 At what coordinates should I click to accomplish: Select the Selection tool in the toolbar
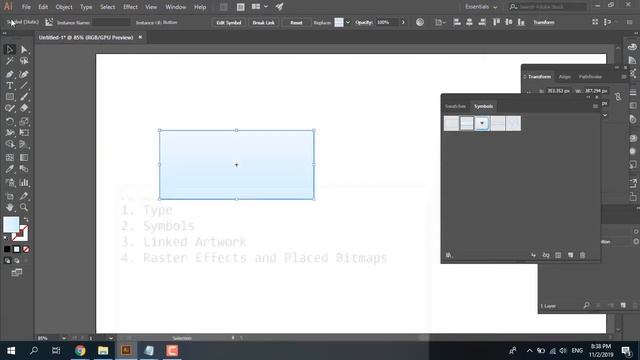point(10,49)
